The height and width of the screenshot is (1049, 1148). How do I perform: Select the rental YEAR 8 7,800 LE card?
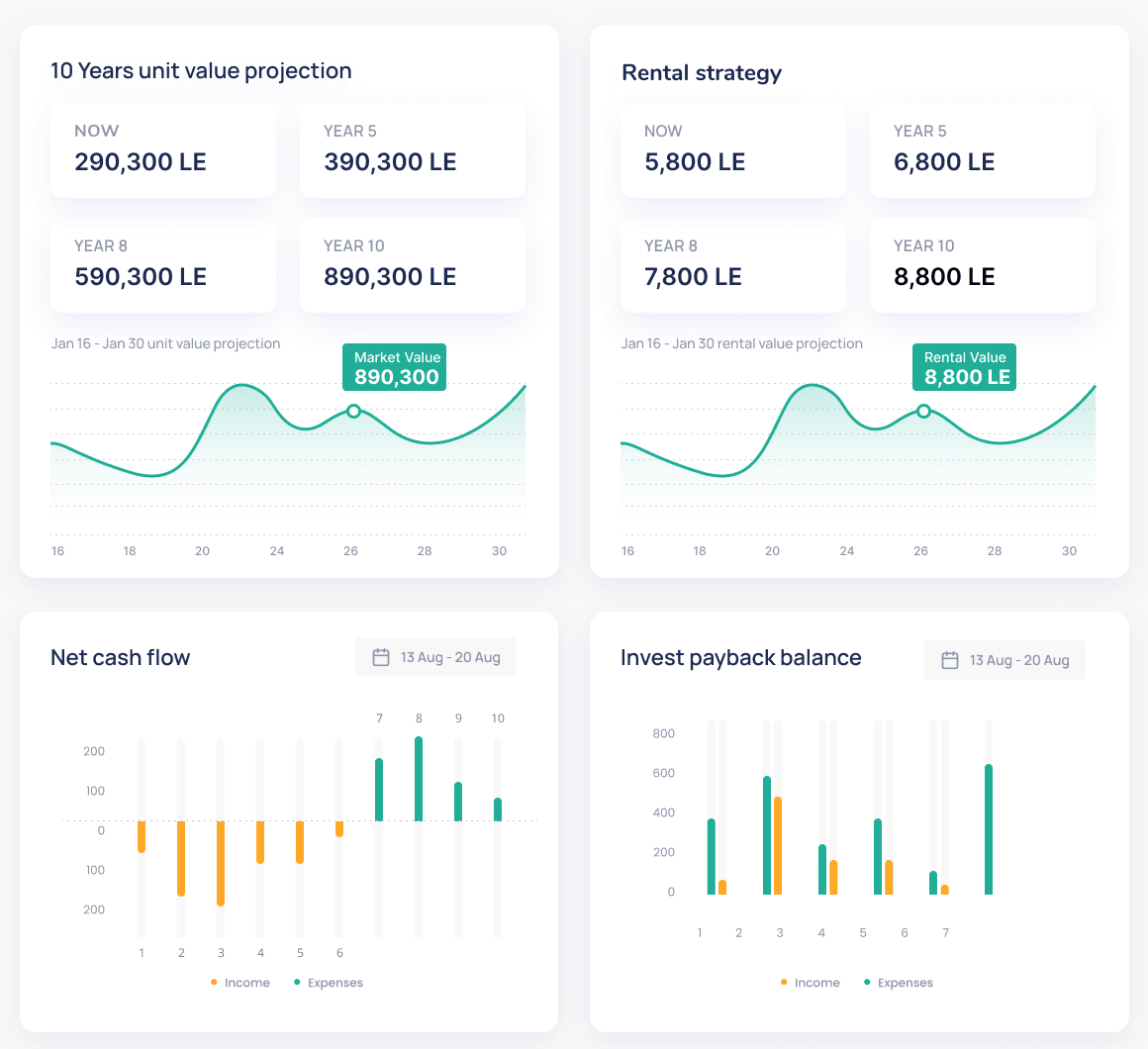coord(733,265)
